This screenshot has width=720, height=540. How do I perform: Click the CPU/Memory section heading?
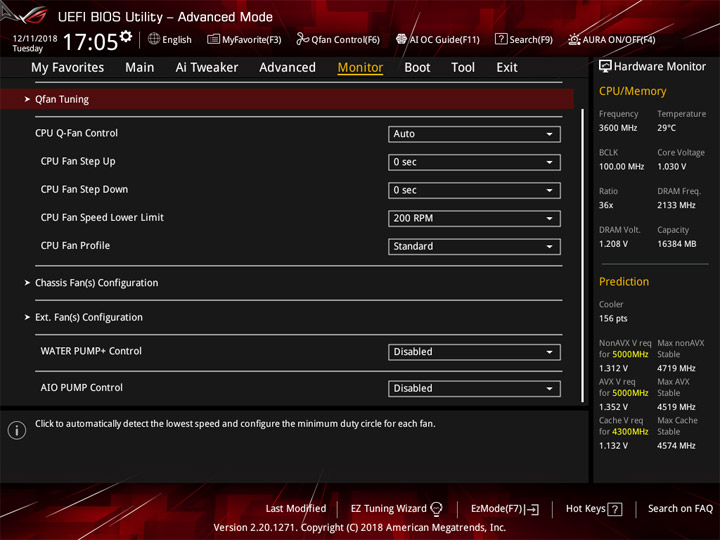point(632,91)
